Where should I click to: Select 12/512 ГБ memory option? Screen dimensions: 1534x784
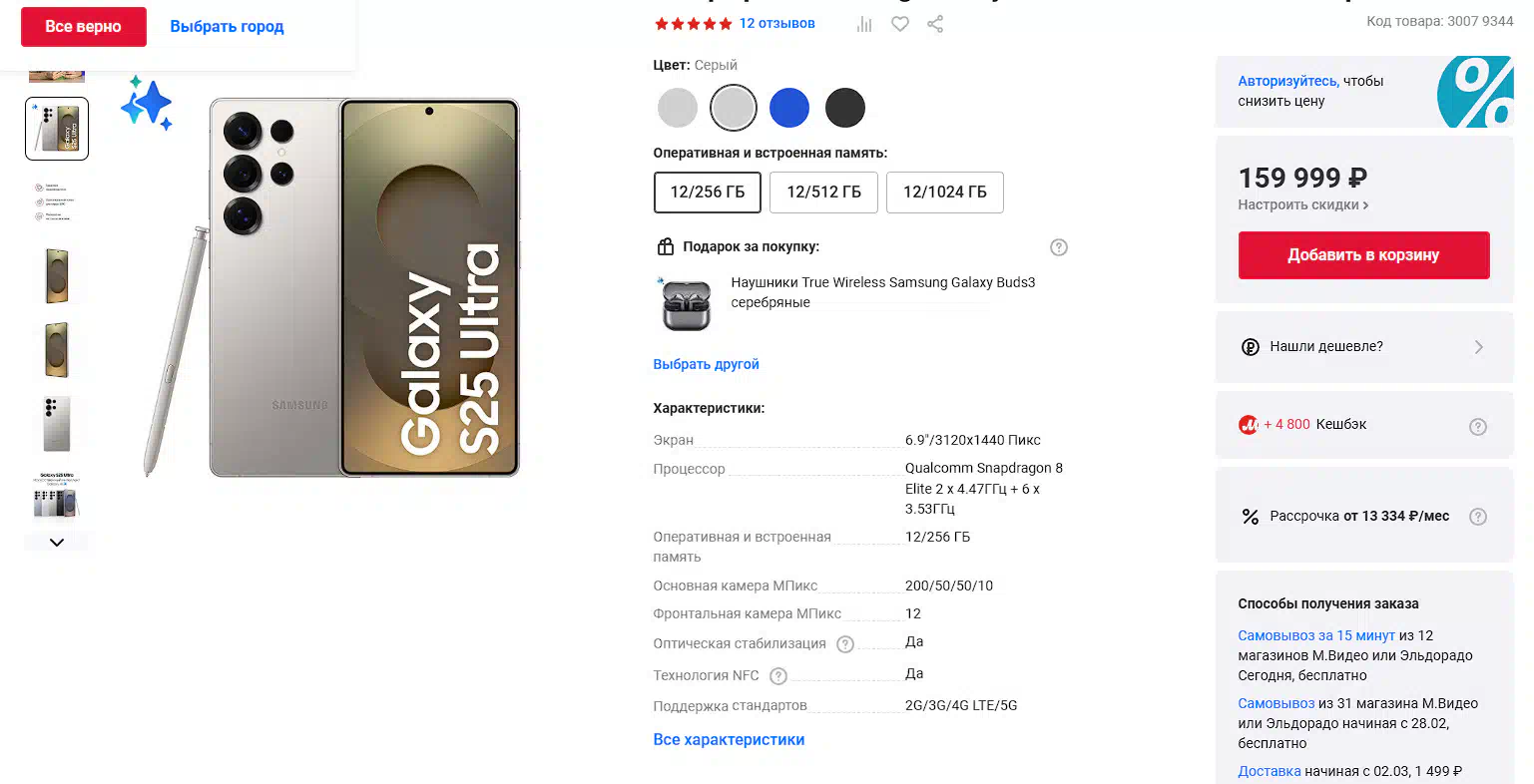823,193
